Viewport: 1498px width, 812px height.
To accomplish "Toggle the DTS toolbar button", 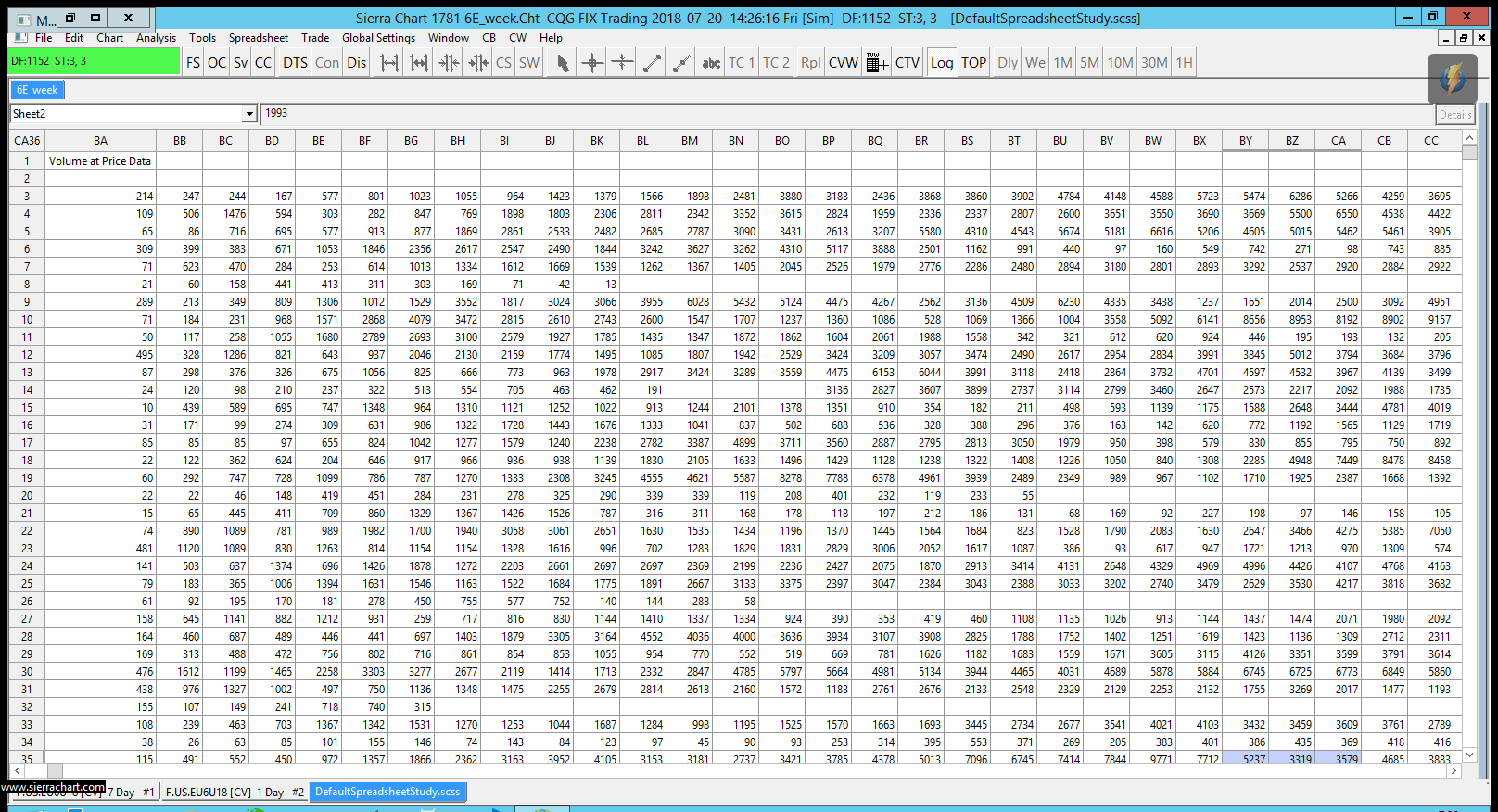I will tap(295, 63).
